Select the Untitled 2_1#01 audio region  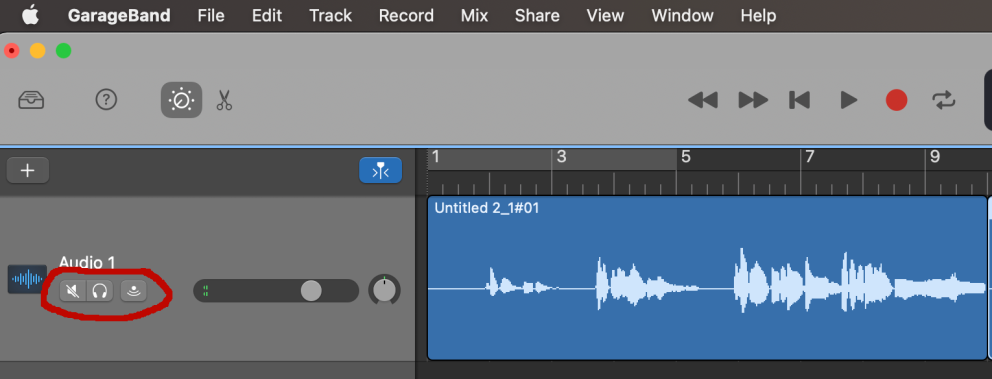click(707, 278)
